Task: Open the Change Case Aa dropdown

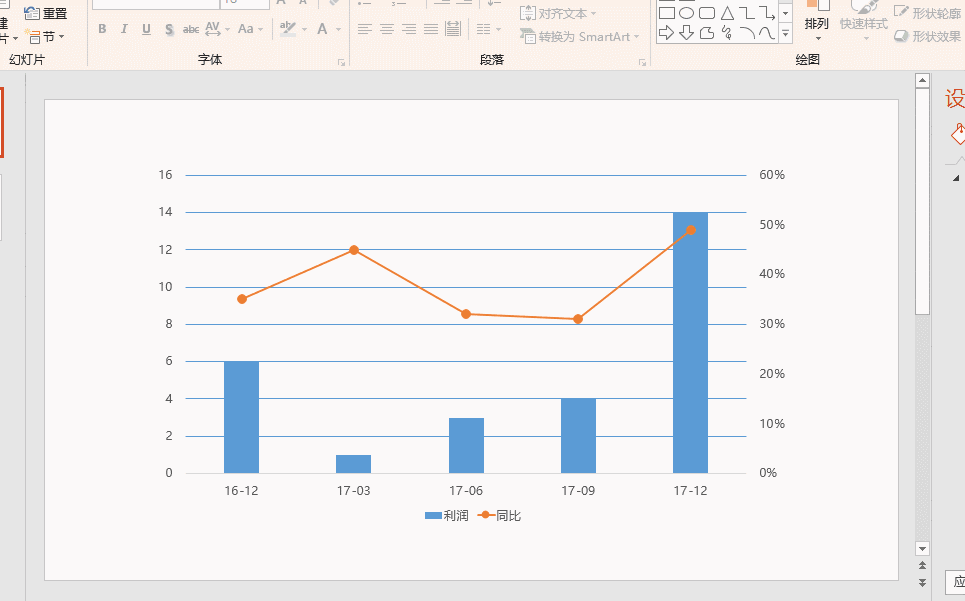Action: [x=250, y=29]
